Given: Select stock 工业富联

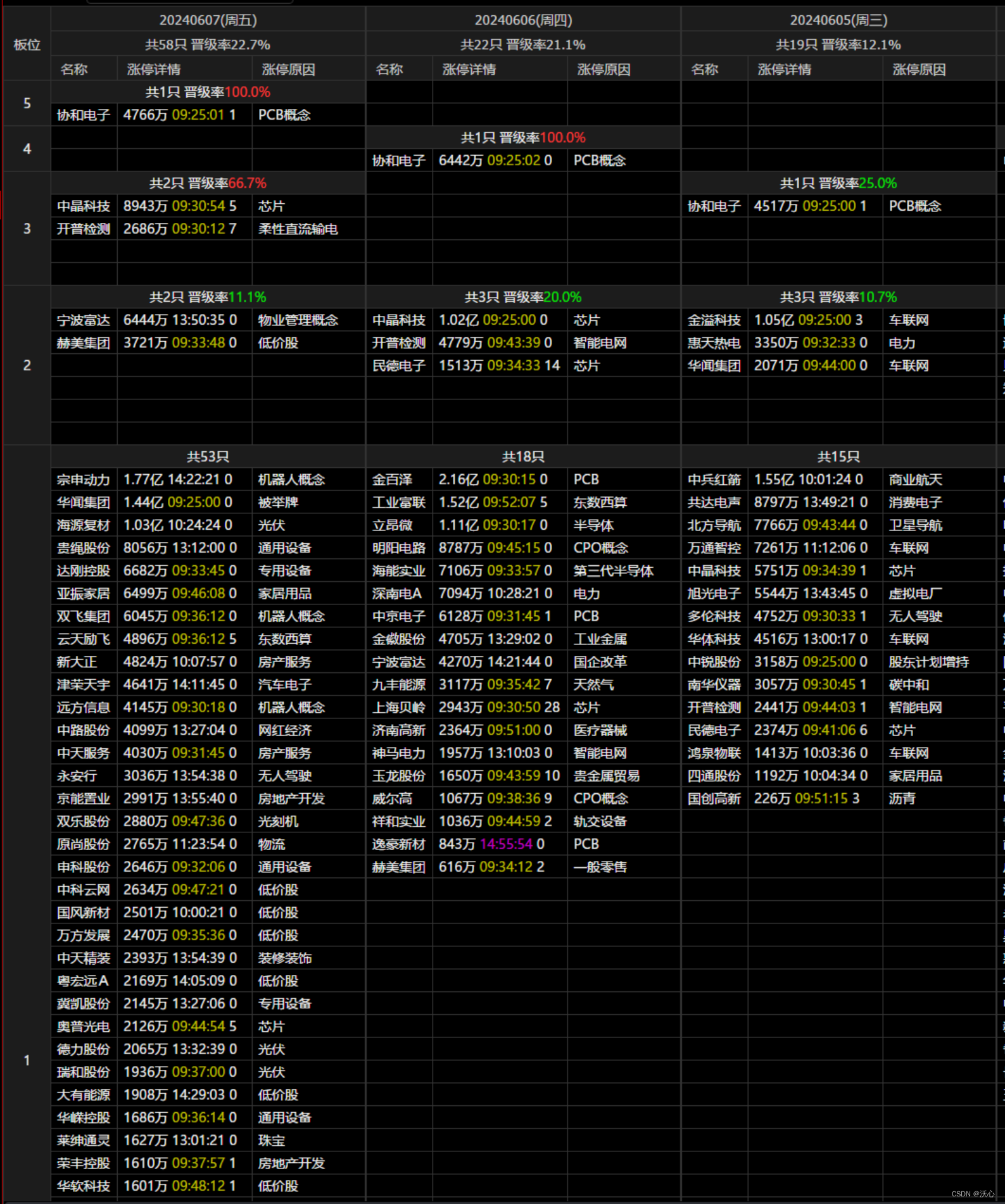Looking at the screenshot, I should [x=399, y=503].
